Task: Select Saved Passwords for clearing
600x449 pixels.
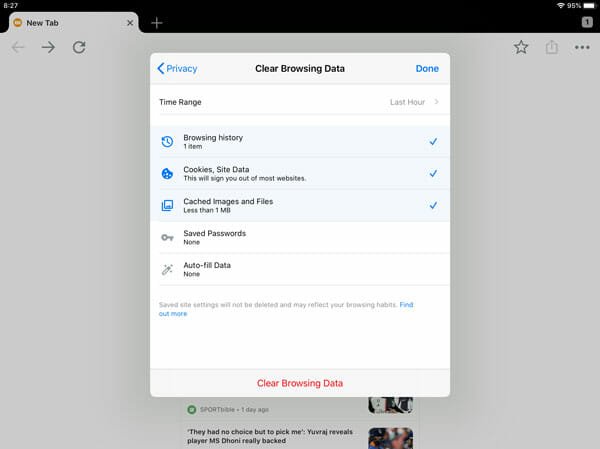Action: [x=299, y=237]
